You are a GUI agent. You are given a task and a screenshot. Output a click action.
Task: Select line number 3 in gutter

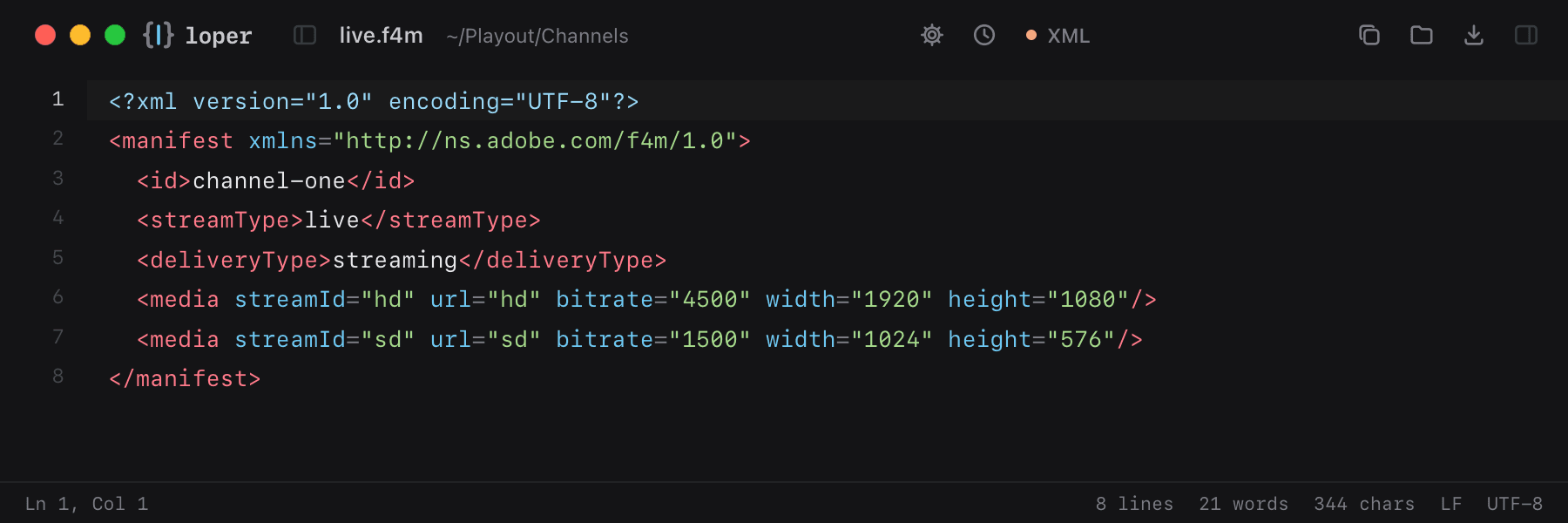click(57, 179)
